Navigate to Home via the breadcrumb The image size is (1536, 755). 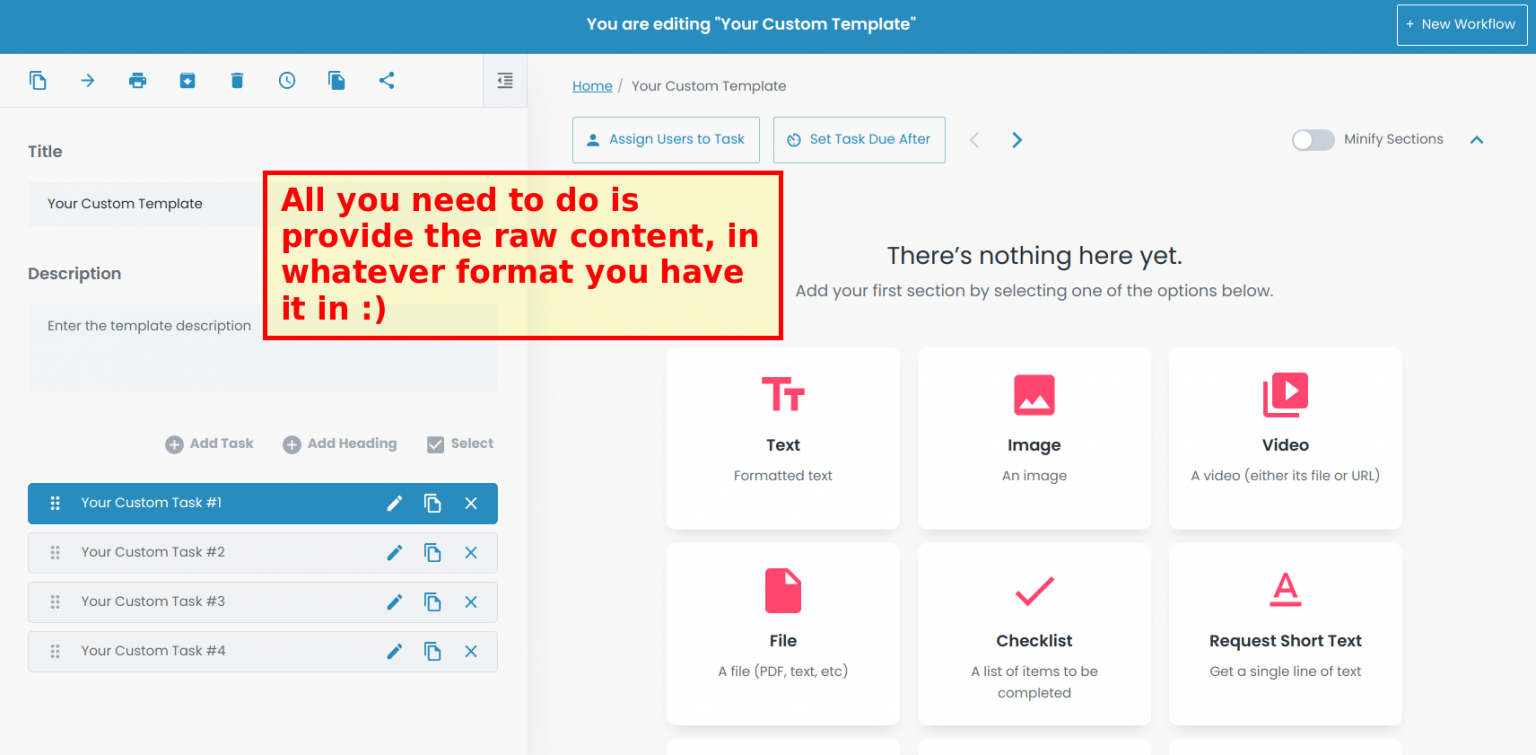(592, 86)
